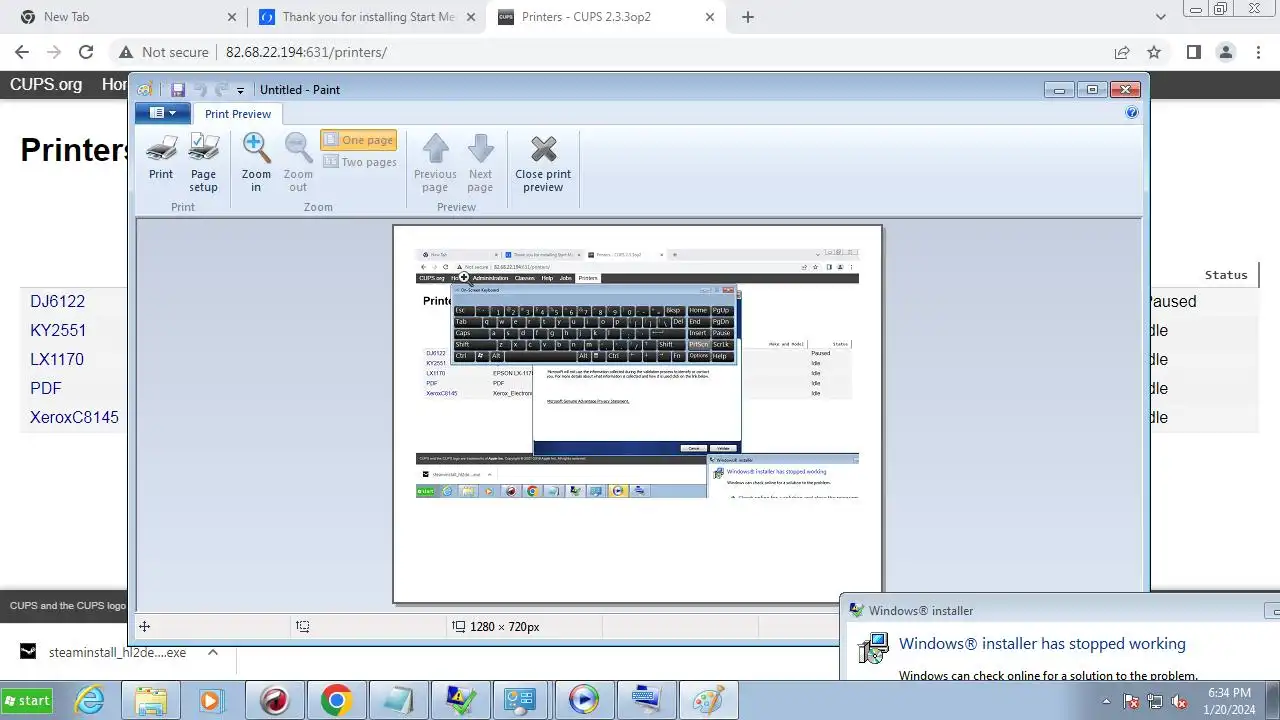Click the Action Center flag tray icon
The image size is (1280, 720).
click(1132, 701)
